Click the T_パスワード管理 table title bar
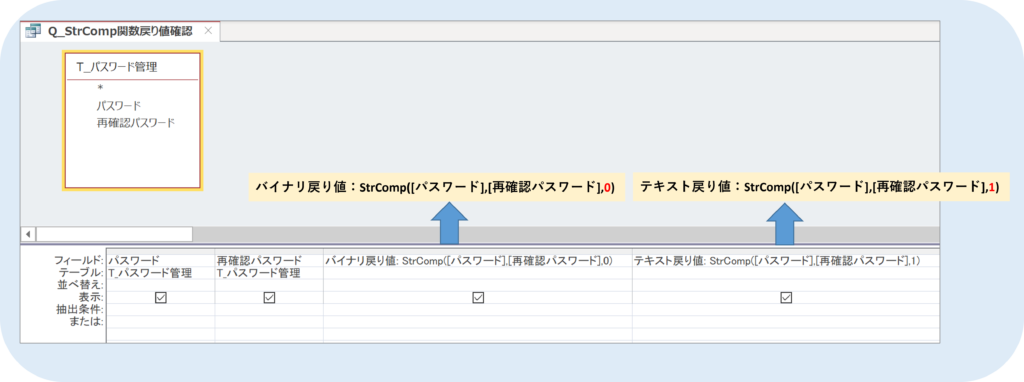This screenshot has height=382, width=1024. (132, 67)
